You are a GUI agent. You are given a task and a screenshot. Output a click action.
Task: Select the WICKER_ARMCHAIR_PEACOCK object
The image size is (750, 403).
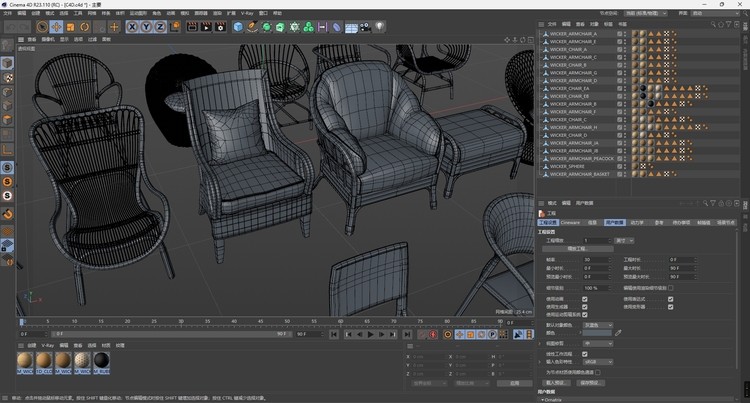(582, 159)
